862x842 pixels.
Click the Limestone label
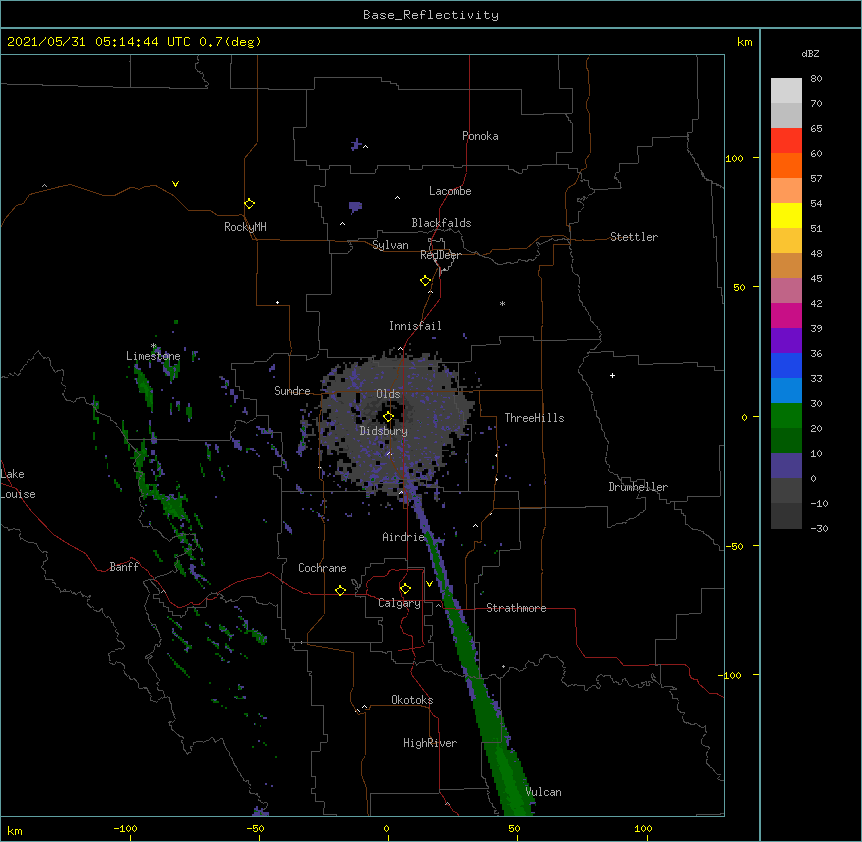click(x=153, y=356)
